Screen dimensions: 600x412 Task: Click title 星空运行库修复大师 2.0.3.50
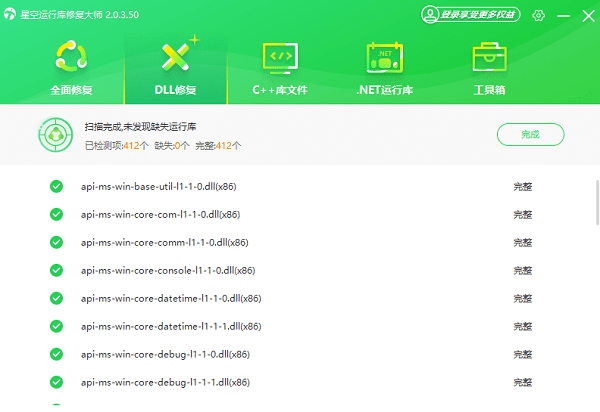[x=80, y=15]
